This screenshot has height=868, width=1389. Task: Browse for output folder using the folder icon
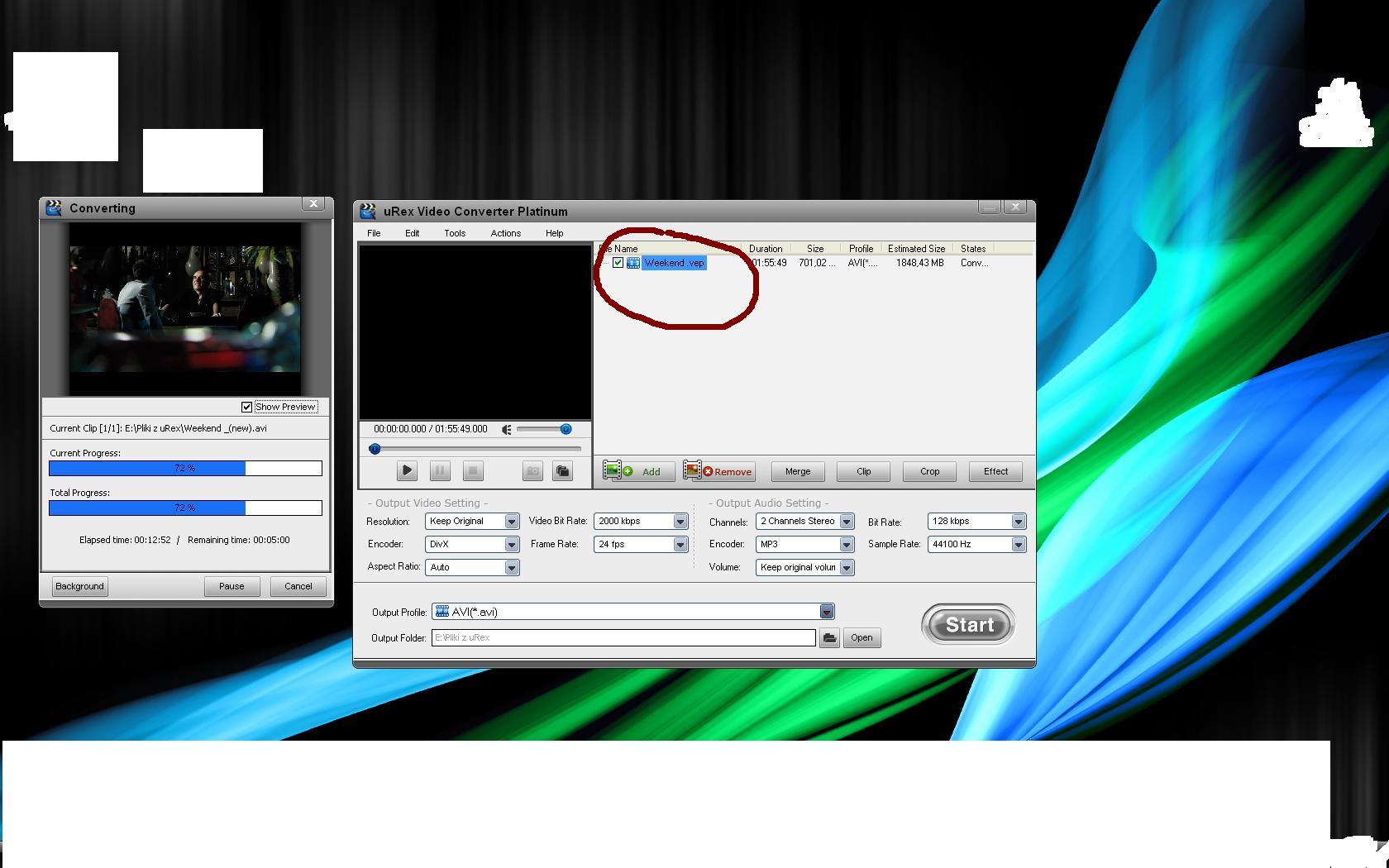(829, 637)
